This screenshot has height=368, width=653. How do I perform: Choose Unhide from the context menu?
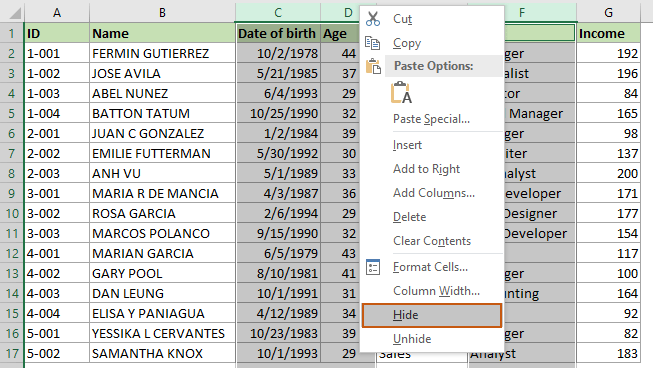tap(432, 339)
